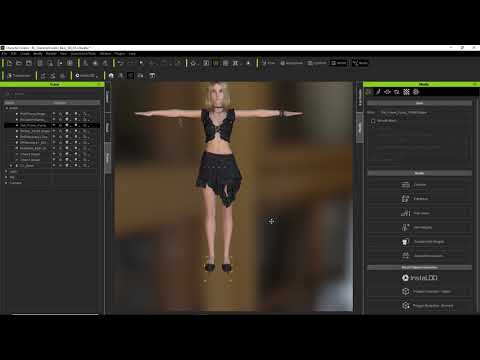Viewport: 480px width, 360px height.
Task: Open the checkerboard tab icon in Modify panel
Action: (406, 92)
